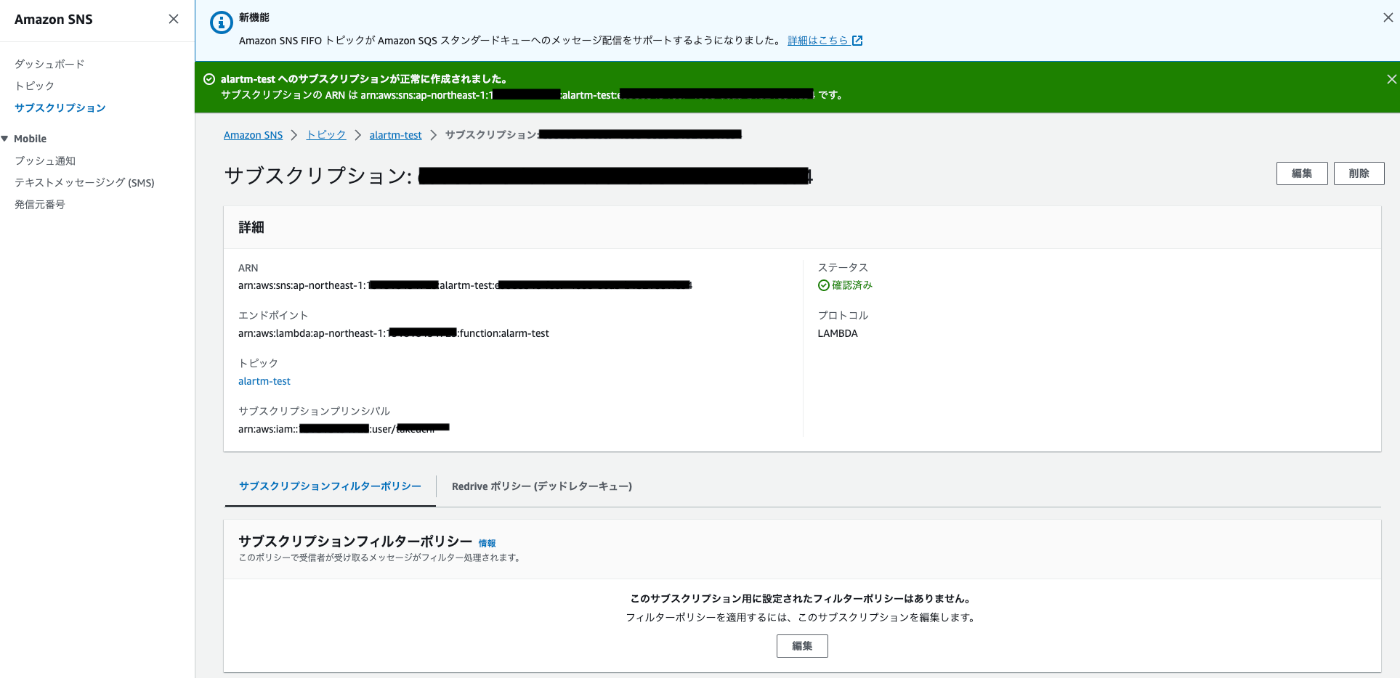This screenshot has height=678, width=1400.
Task: Switch to Redrive ポリシー (デッドレターキュー) tab
Action: click(x=542, y=486)
